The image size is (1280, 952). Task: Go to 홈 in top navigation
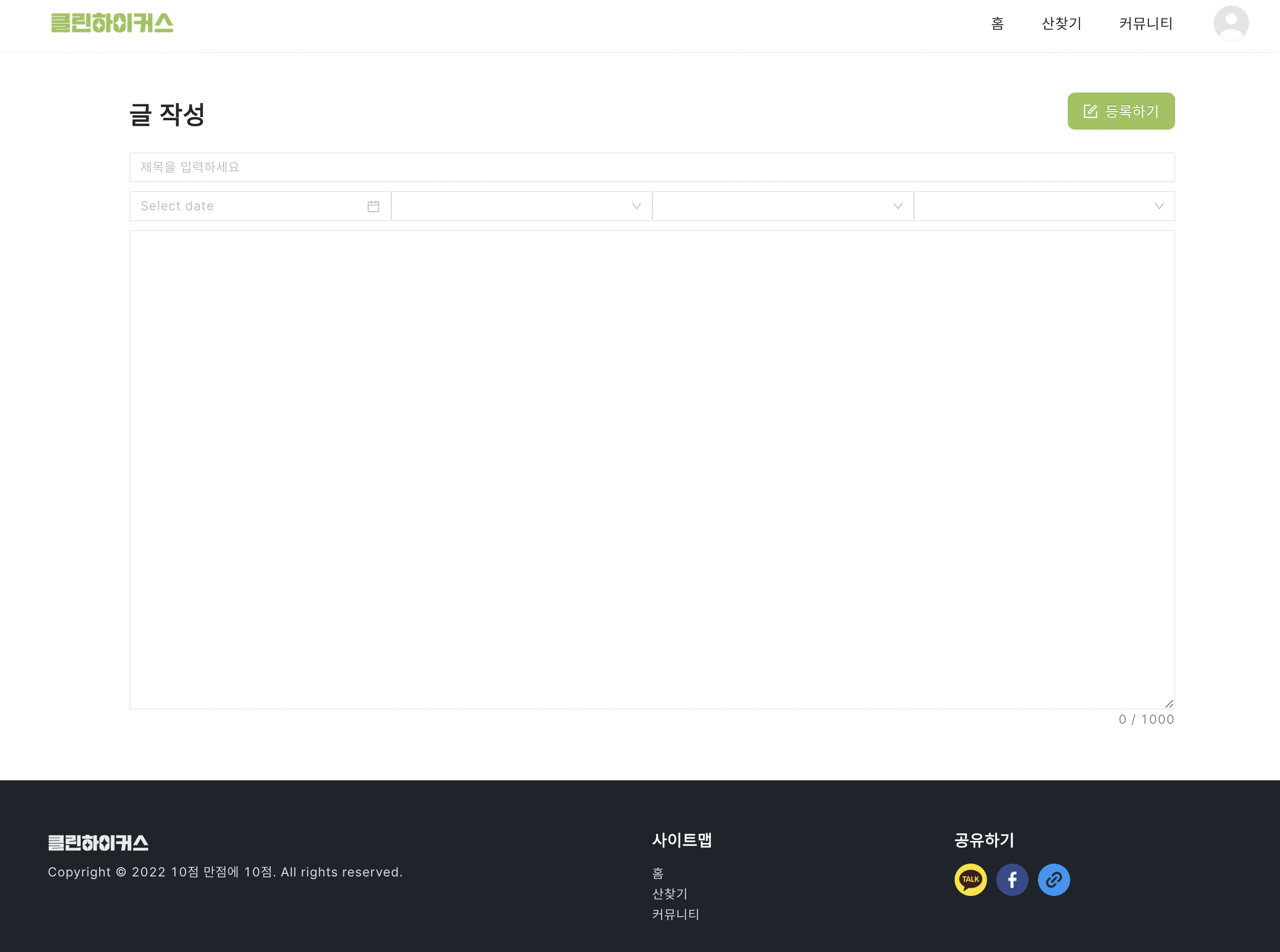click(x=997, y=24)
